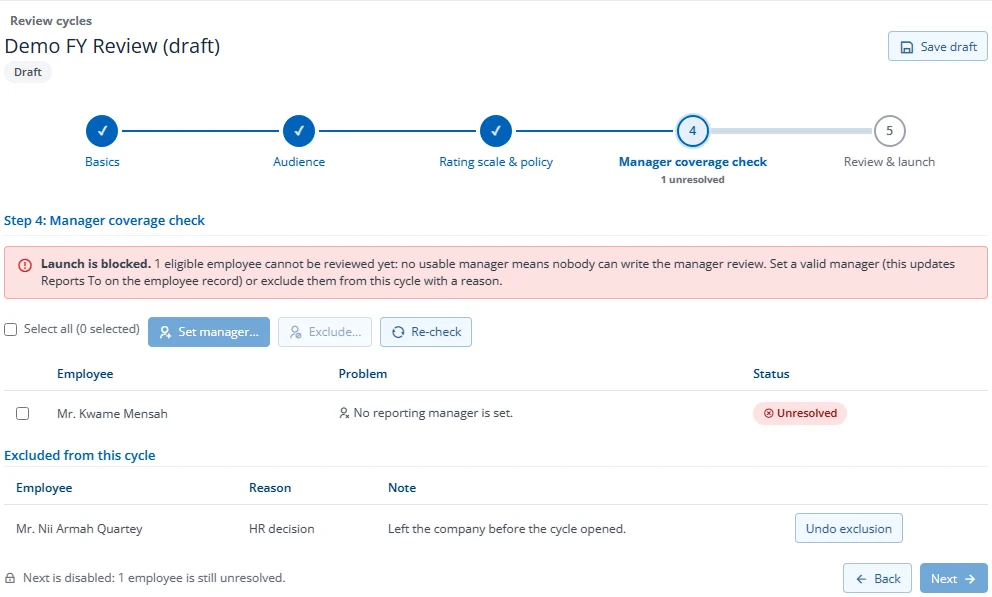The image size is (992, 597).
Task: Click the 'Demo FY Review (draft)' title
Action: point(113,46)
